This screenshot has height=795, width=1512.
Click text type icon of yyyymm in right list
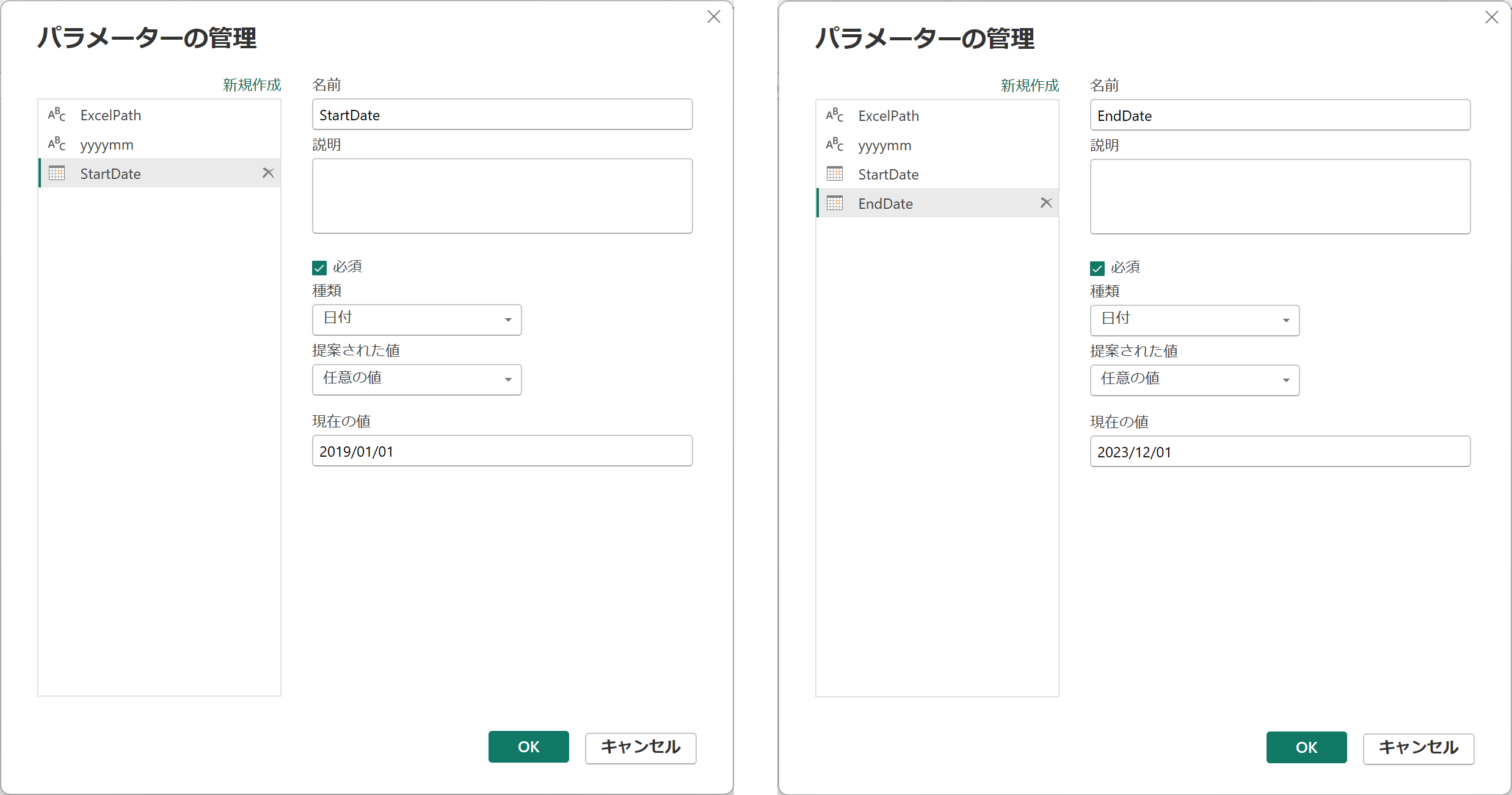pos(834,145)
